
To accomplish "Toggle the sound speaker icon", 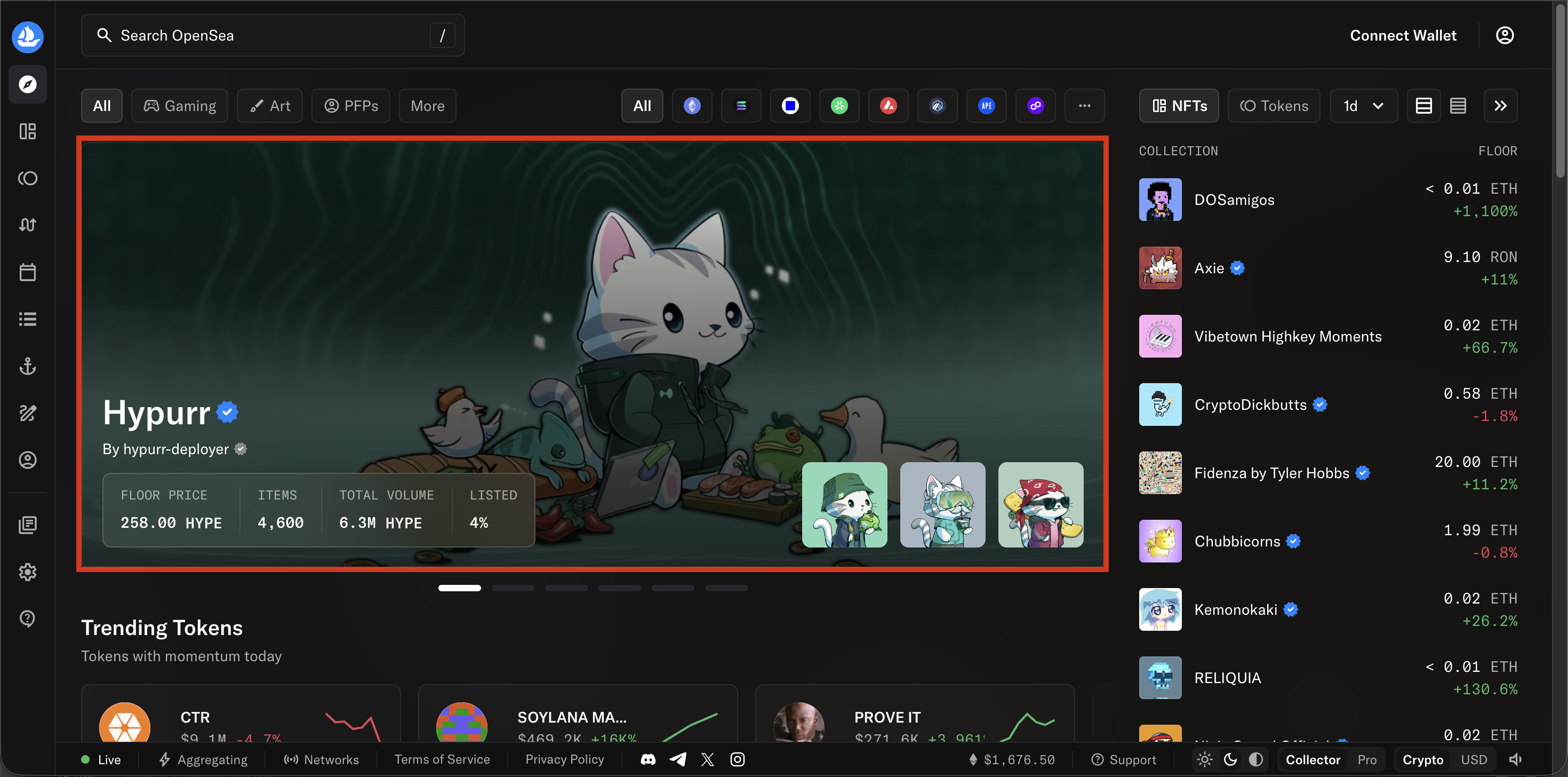I will pyautogui.click(x=1516, y=759).
